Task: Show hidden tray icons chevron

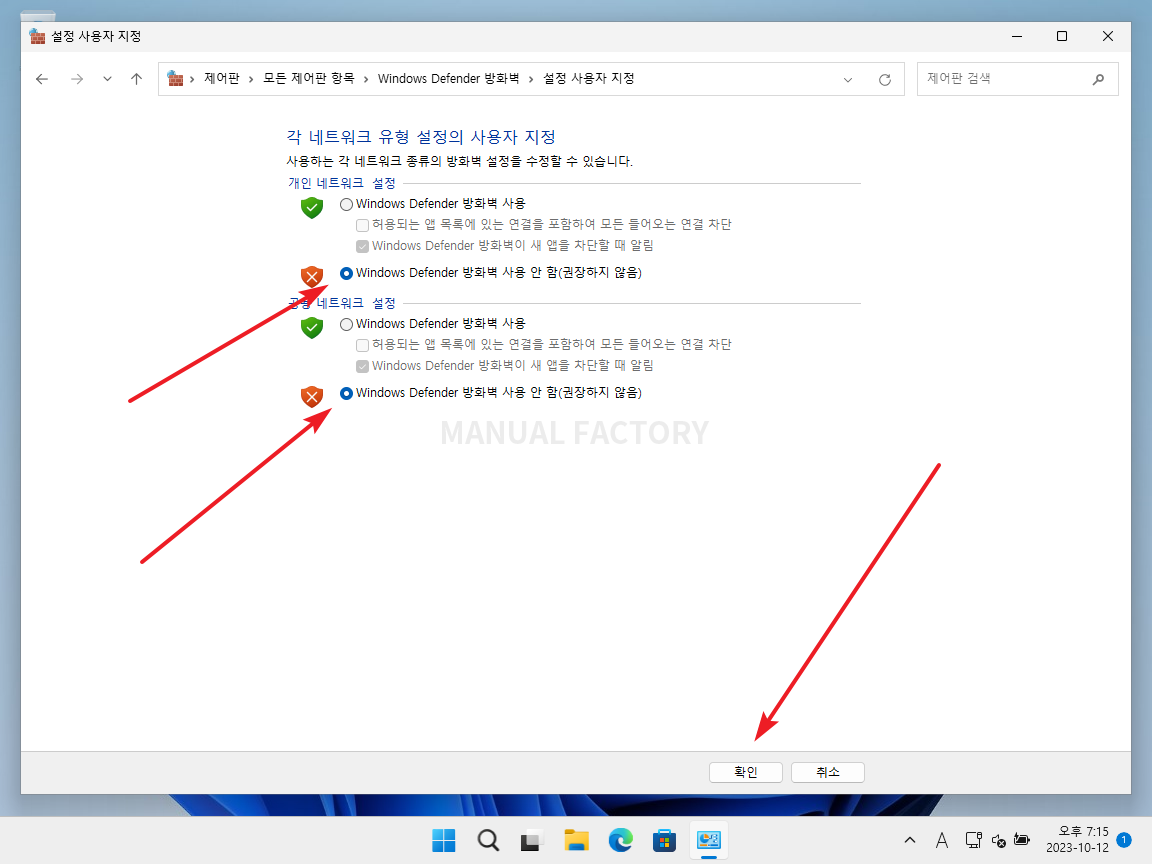Action: click(910, 840)
